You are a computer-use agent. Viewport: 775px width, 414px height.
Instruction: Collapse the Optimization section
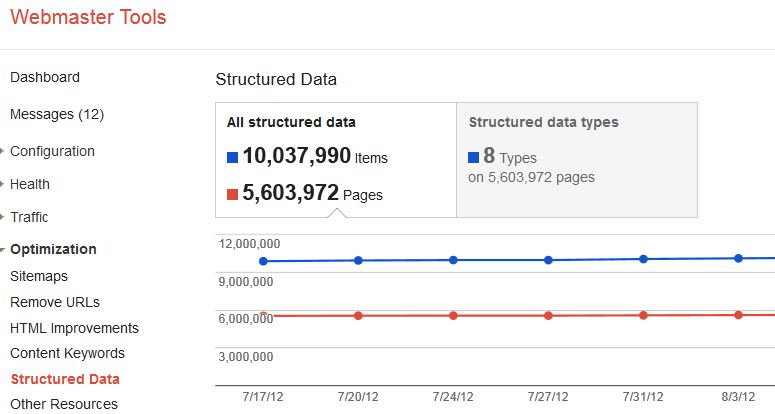pyautogui.click(x=4, y=250)
